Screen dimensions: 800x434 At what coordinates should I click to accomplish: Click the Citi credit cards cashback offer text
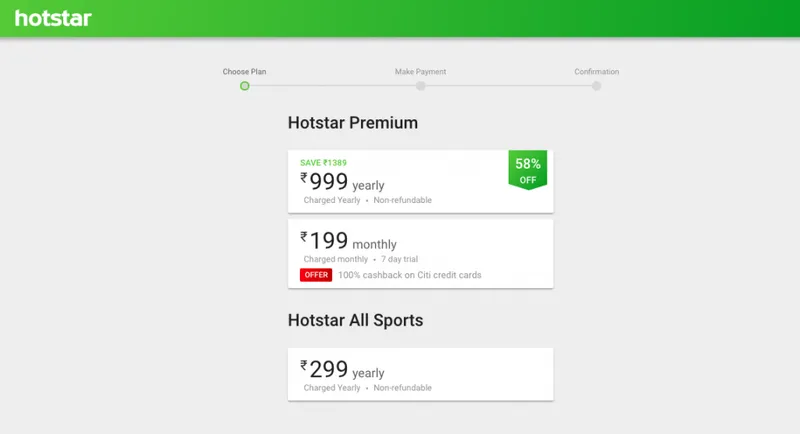(409, 275)
